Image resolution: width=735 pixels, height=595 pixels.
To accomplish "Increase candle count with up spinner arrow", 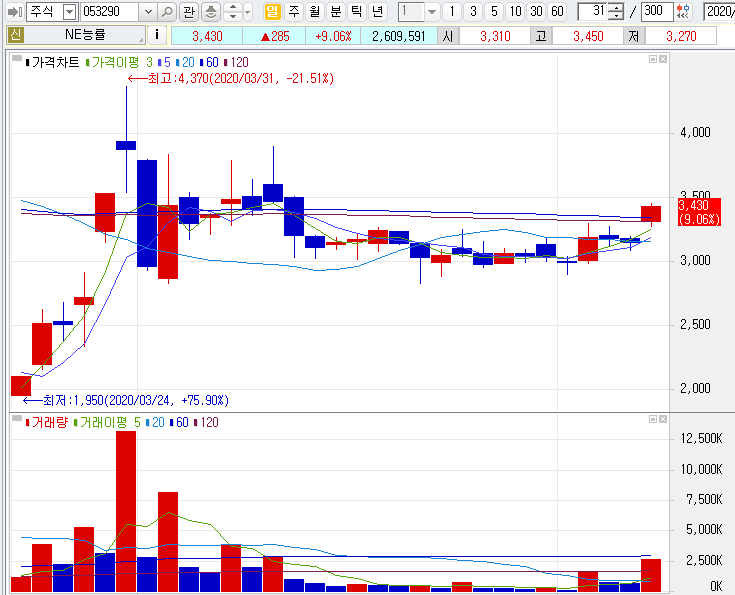I will pyautogui.click(x=615, y=8).
